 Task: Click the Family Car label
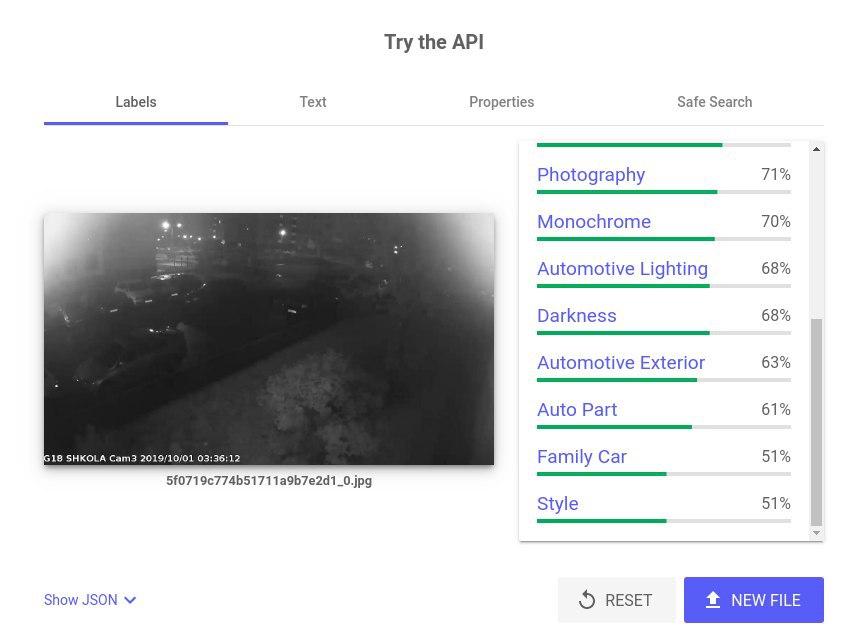[582, 457]
